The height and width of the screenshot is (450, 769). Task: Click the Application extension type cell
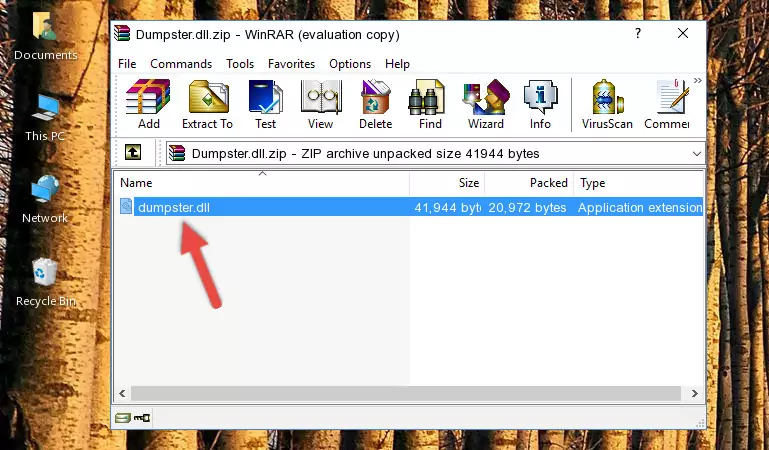(x=640, y=208)
